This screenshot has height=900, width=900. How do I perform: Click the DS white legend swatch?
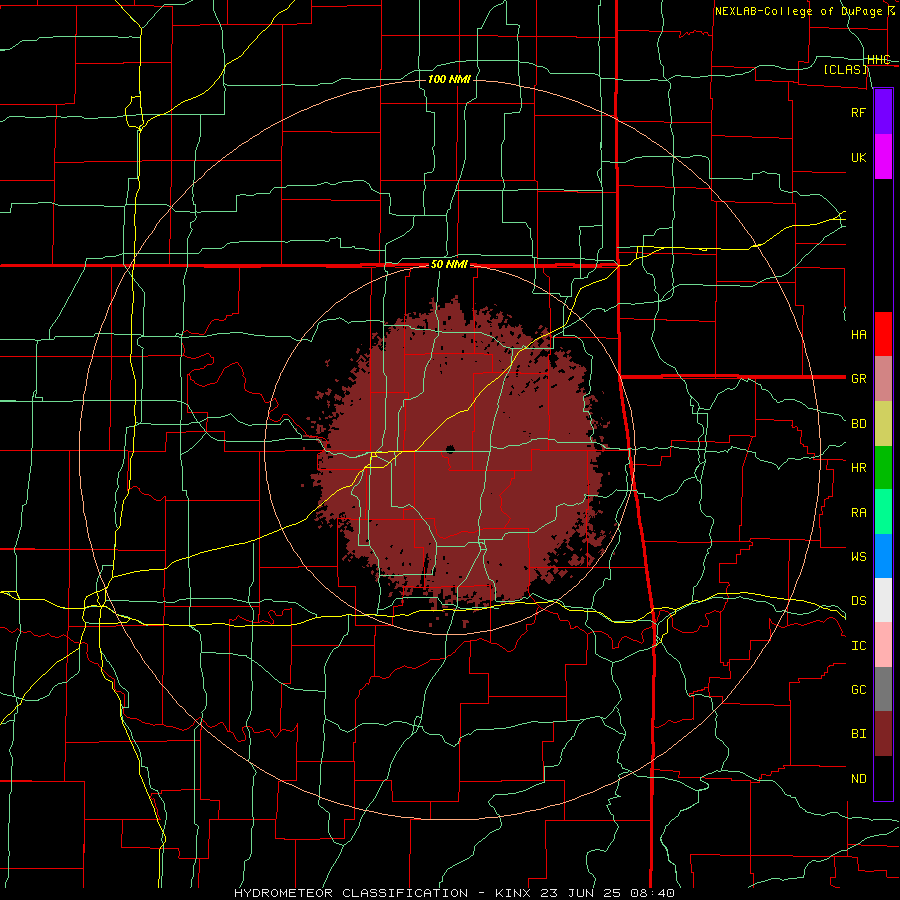[883, 600]
